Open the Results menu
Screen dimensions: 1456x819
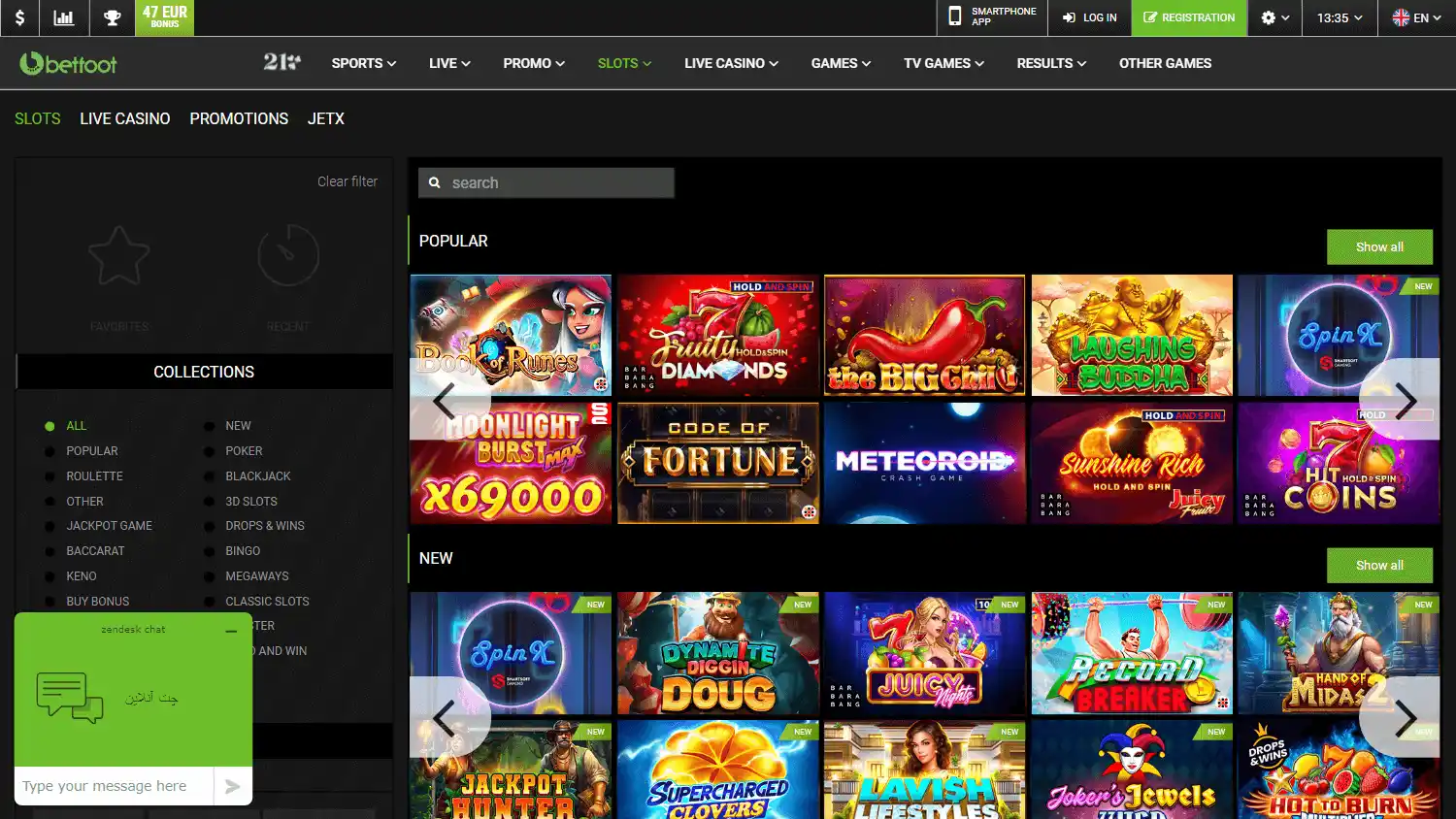pos(1051,63)
